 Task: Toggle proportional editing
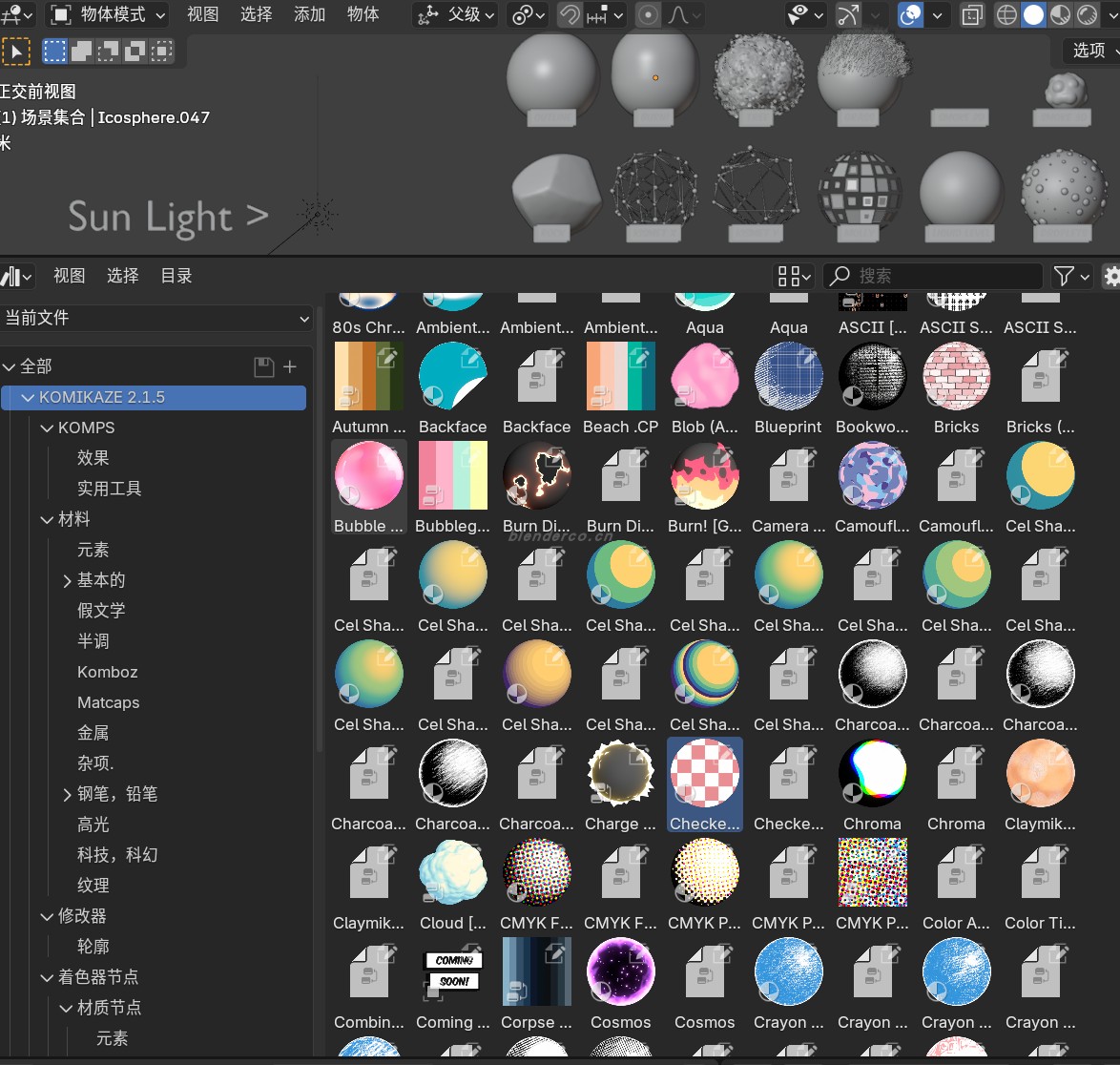648,14
